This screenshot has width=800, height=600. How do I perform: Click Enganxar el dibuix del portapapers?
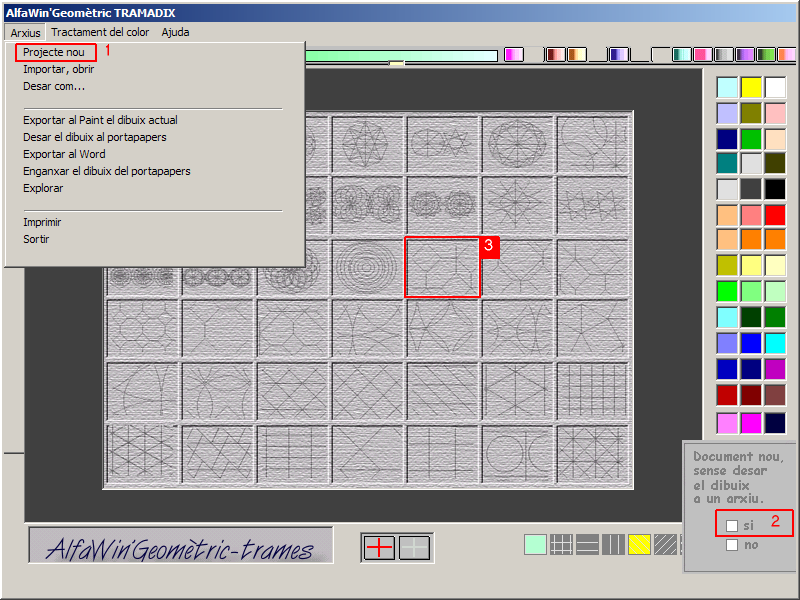coord(107,171)
